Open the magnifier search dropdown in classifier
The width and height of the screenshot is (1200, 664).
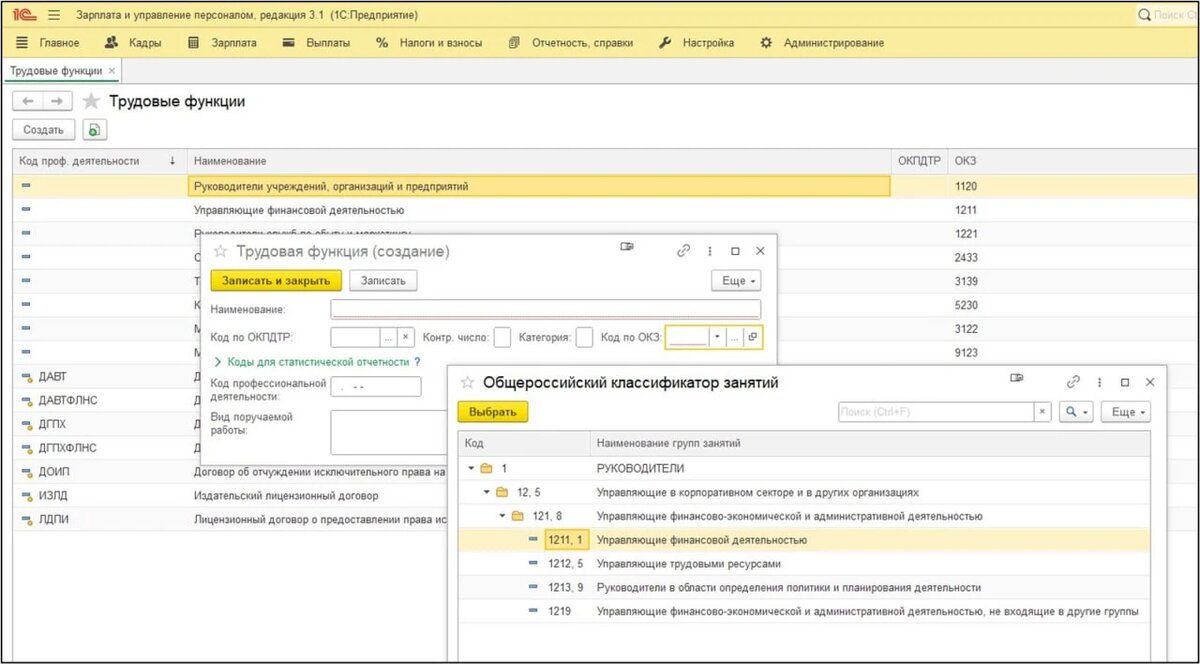pyautogui.click(x=1076, y=411)
